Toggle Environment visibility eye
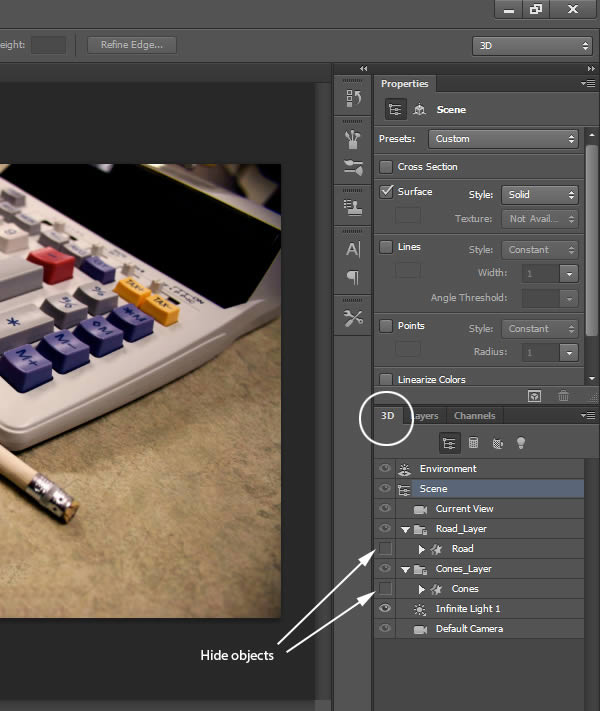Image resolution: width=600 pixels, height=711 pixels. coord(385,468)
